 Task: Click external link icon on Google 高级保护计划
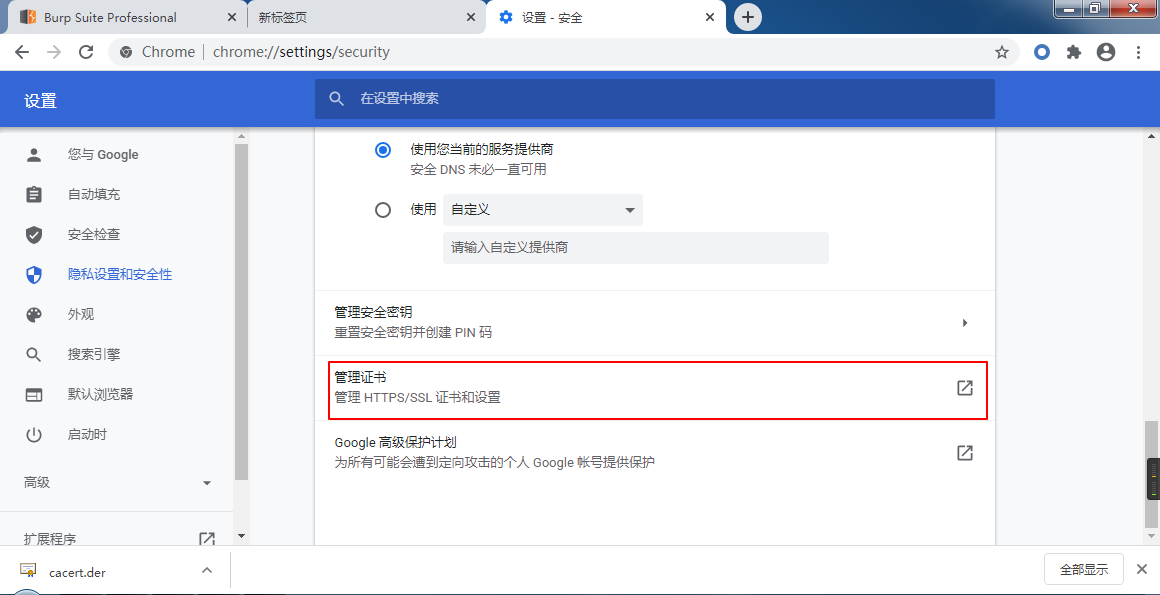coord(965,453)
